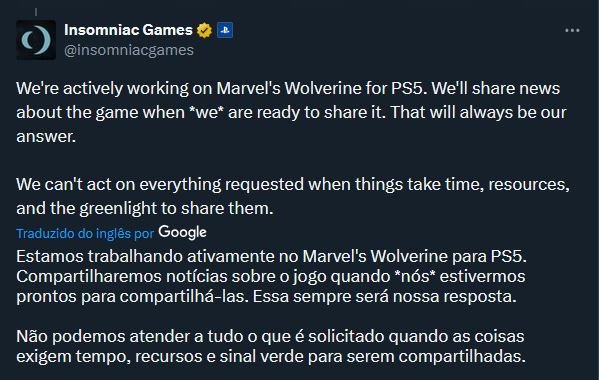The image size is (599, 380).
Task: Click the line 'prontos para compartilhá-las'
Action: [266, 297]
